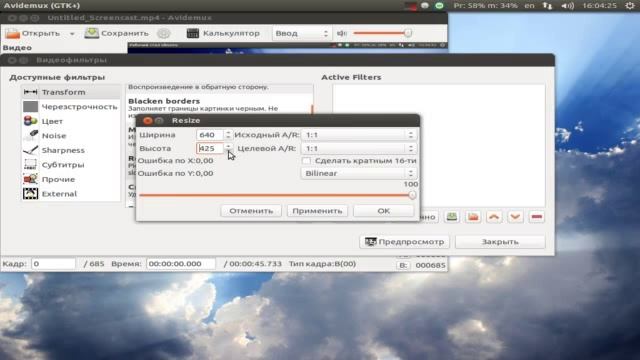Open the dropdown arrow next to Открыть
The height and width of the screenshot is (360, 640).
[72, 33]
